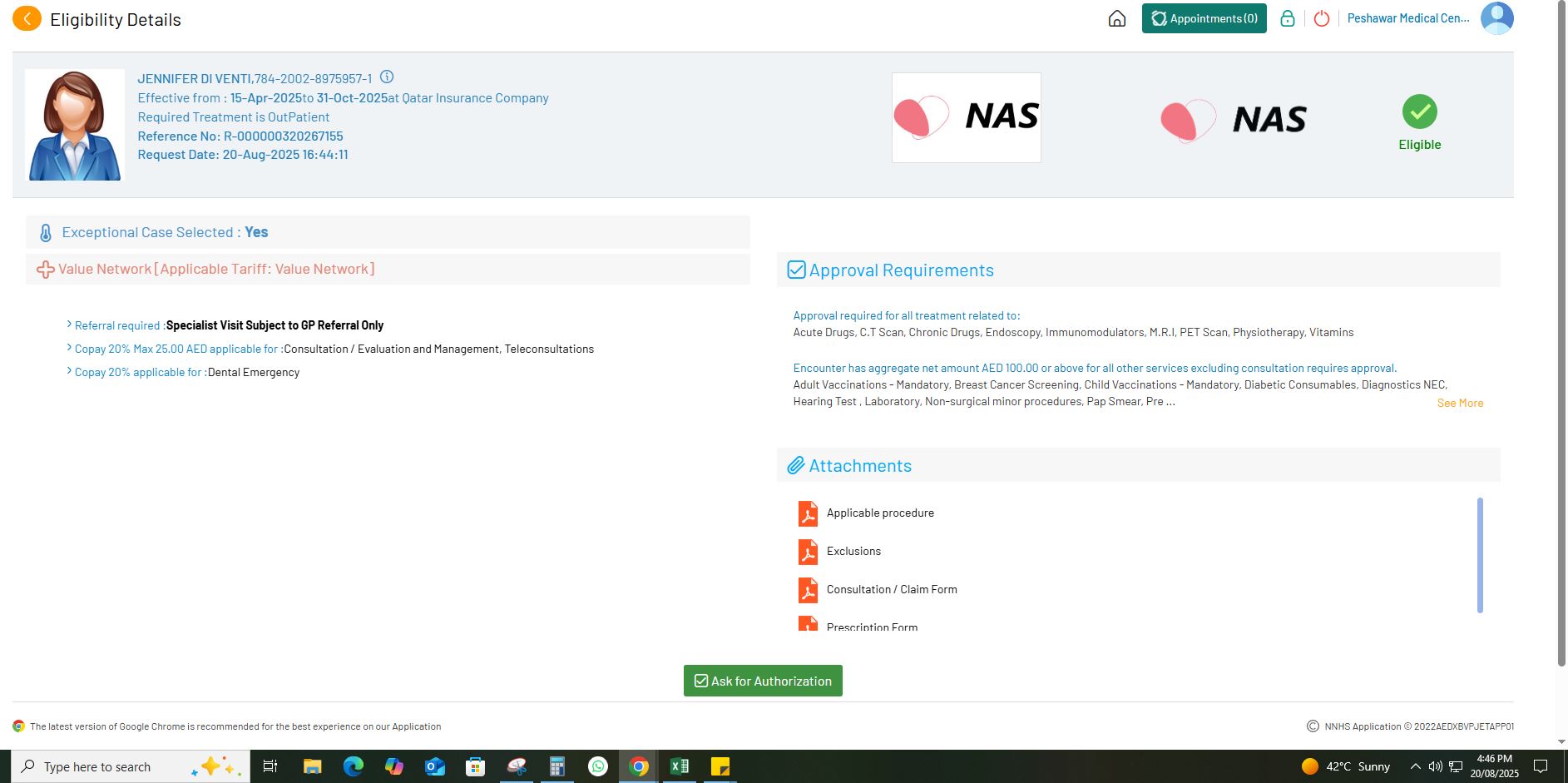
Task: Open the Consultation / Claim Form PDF icon
Action: tap(808, 590)
